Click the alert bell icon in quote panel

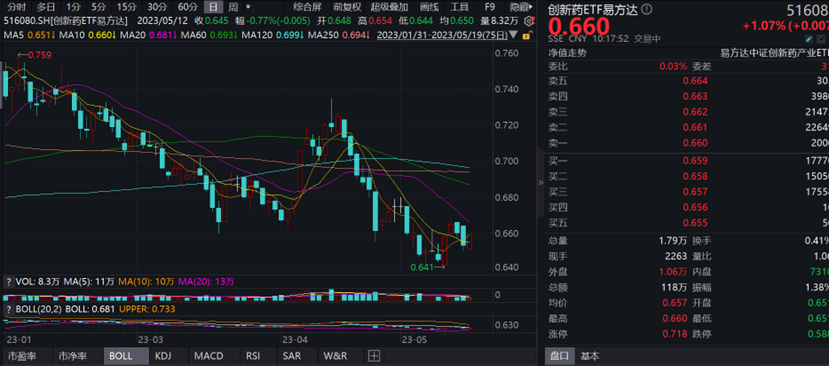[821, 39]
